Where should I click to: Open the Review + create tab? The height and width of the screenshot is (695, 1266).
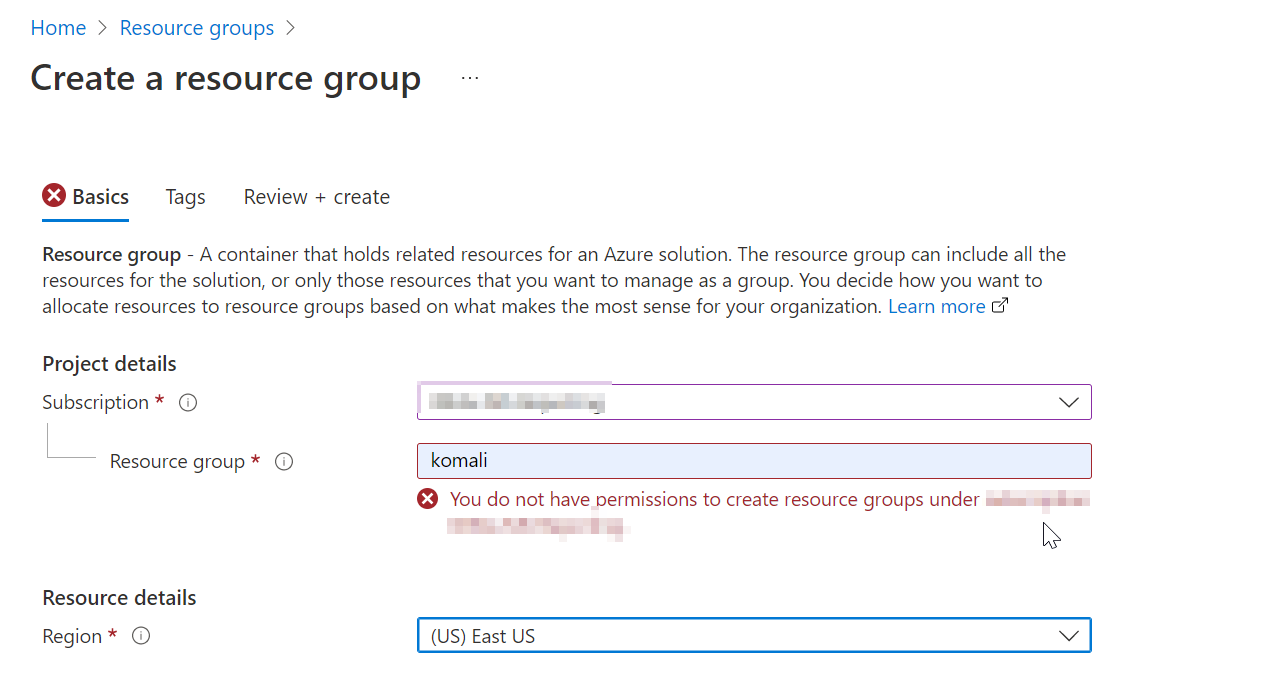click(317, 197)
